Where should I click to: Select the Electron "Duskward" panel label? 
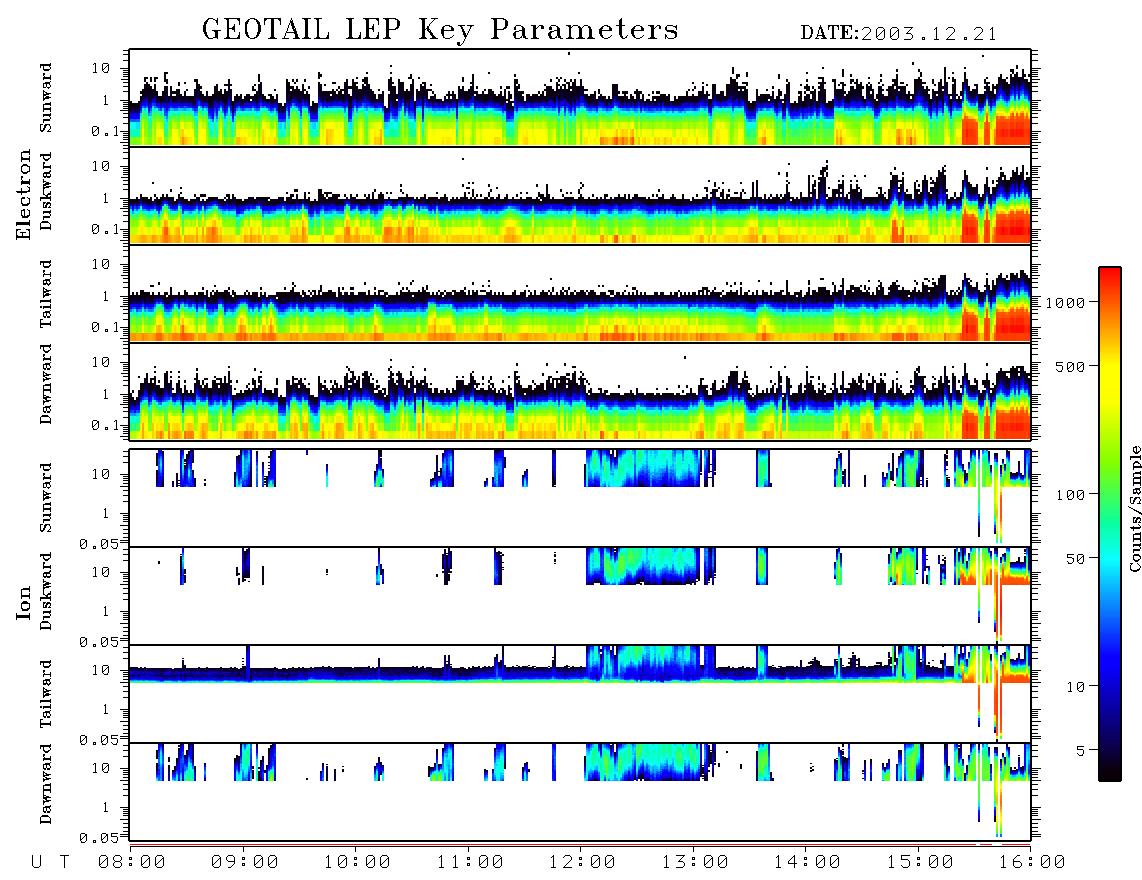pos(46,191)
